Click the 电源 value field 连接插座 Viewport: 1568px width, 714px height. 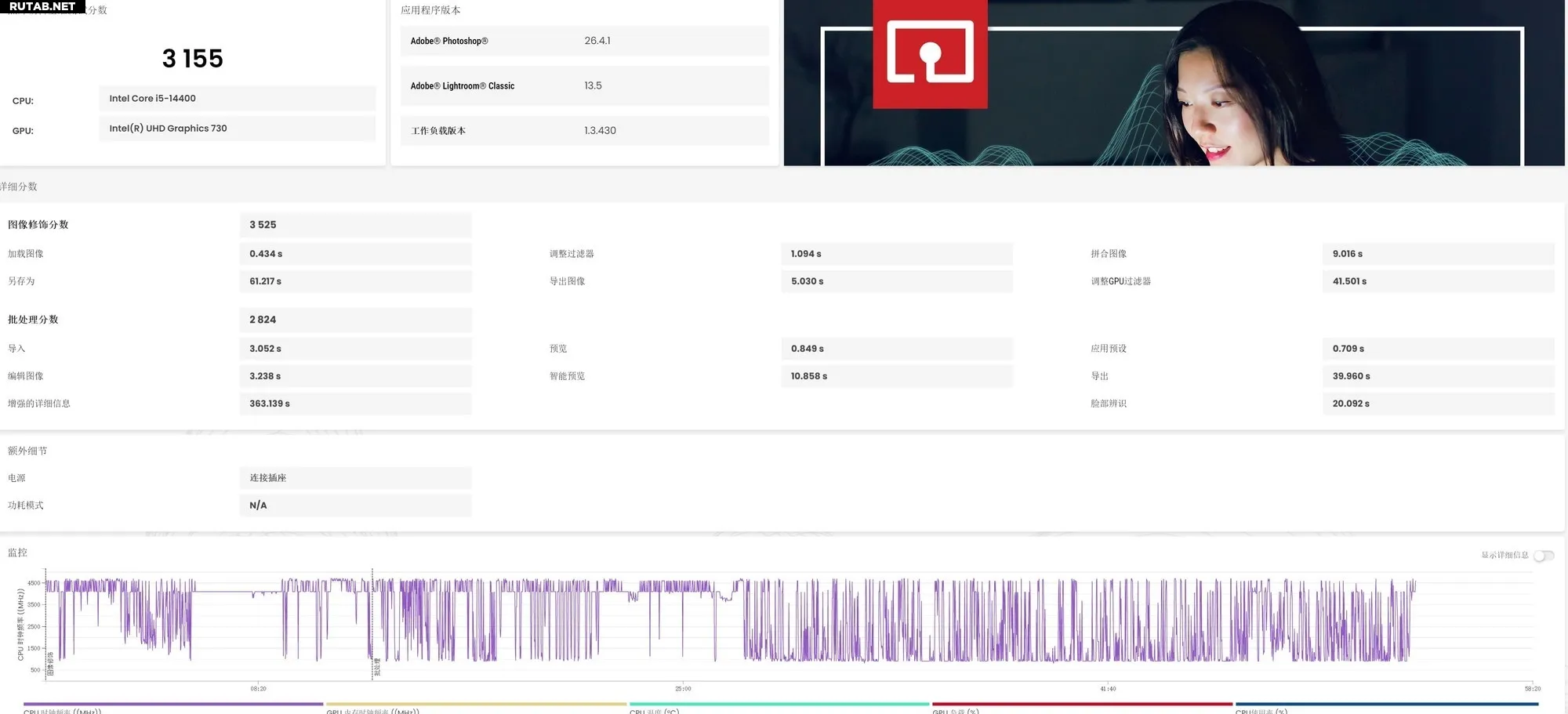(x=355, y=478)
